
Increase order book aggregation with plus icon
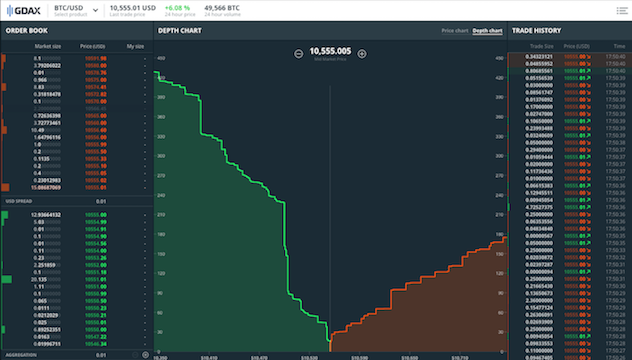(146, 355)
